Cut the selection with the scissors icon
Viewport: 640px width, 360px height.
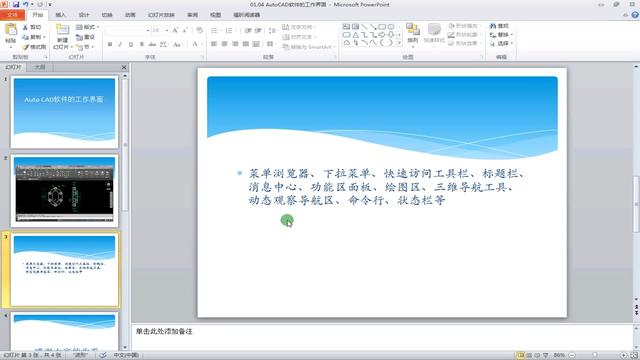tap(25, 27)
